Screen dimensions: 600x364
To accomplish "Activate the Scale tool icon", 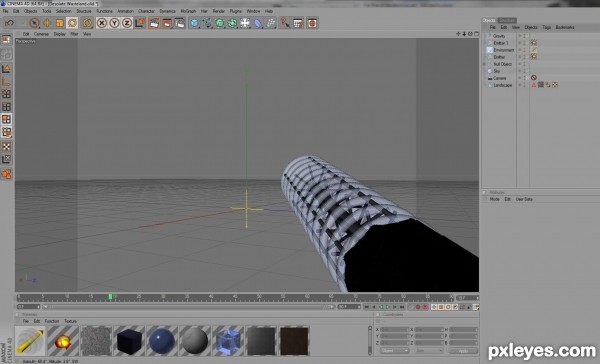I will [x=60, y=23].
